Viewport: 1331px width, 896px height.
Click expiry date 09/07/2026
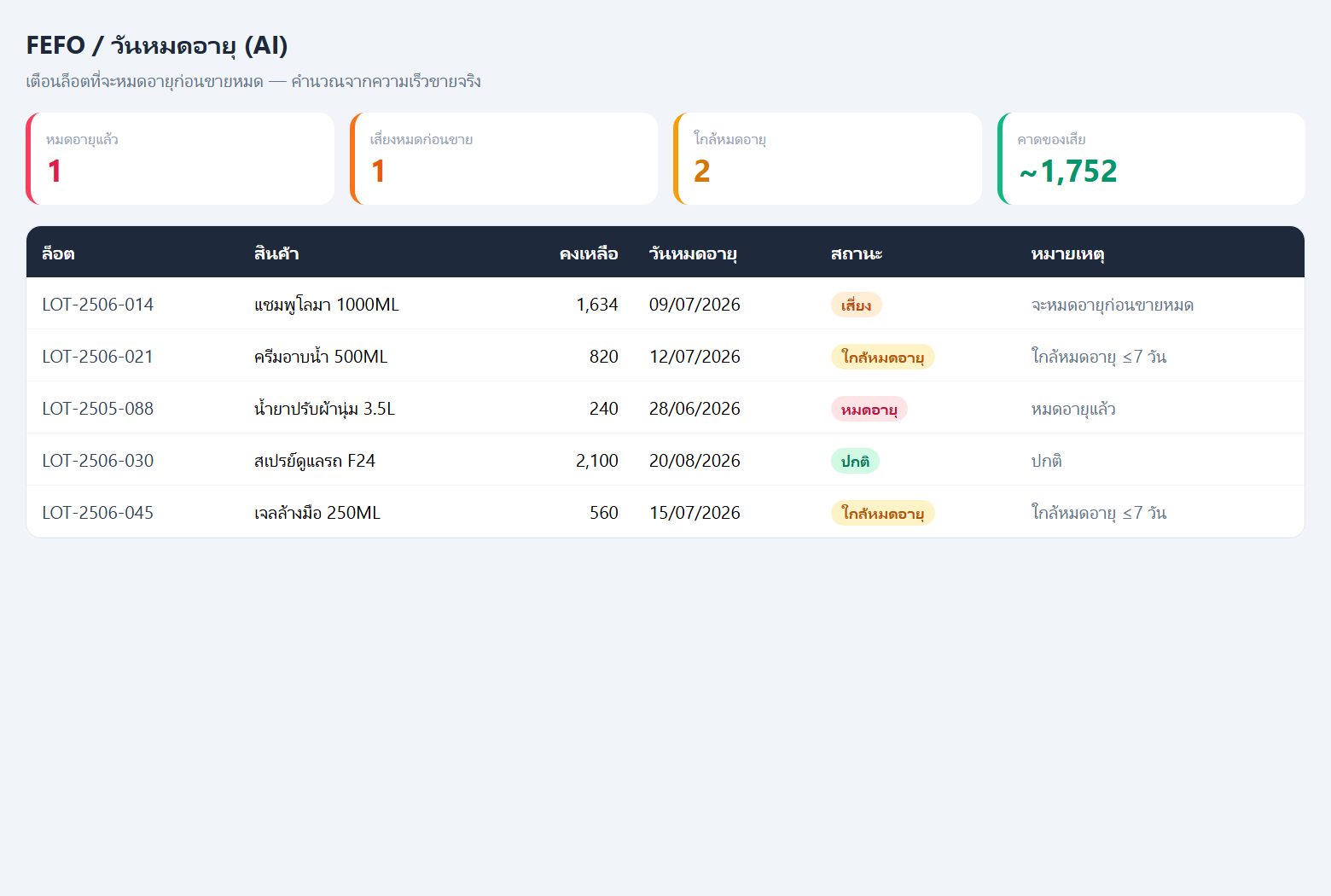(695, 305)
